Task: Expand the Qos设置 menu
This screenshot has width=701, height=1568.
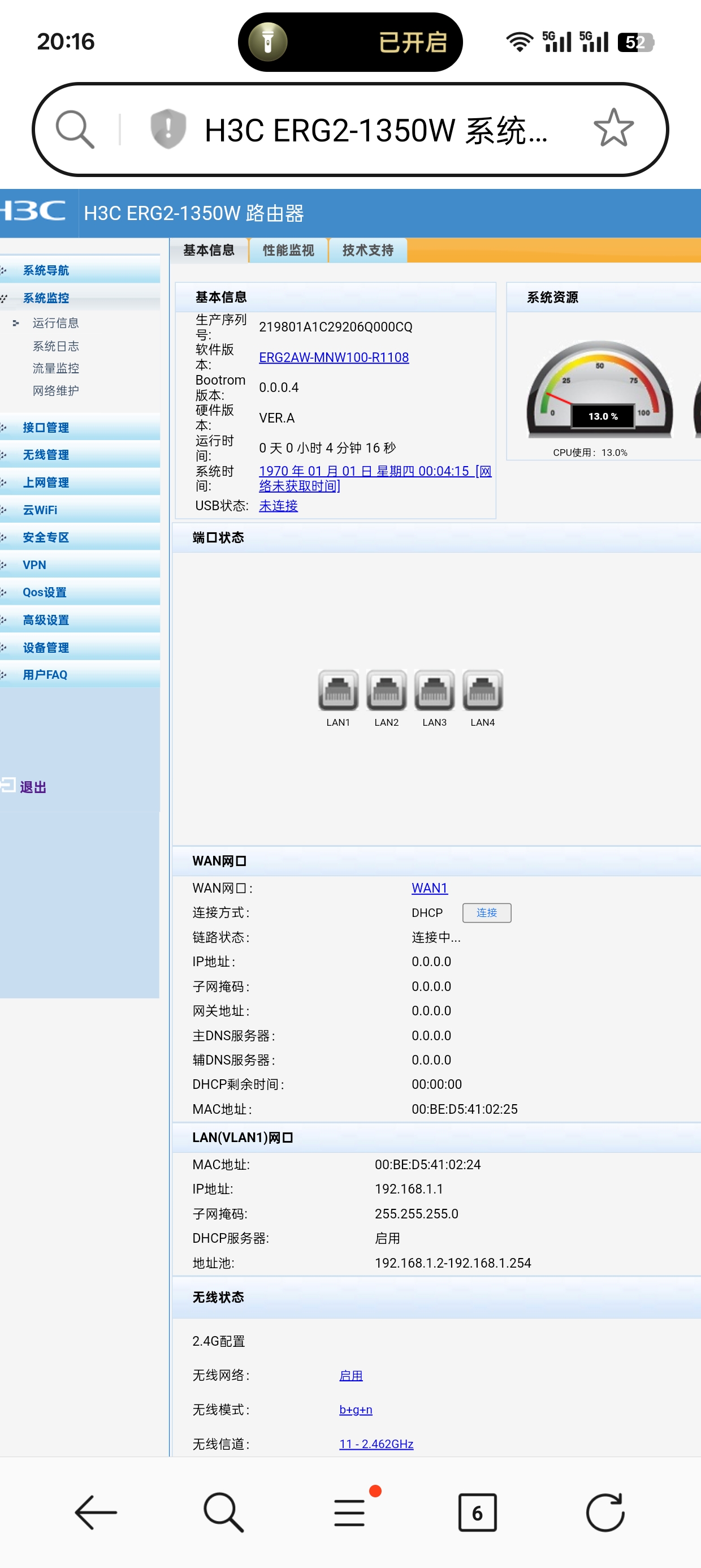Action: pyautogui.click(x=80, y=592)
